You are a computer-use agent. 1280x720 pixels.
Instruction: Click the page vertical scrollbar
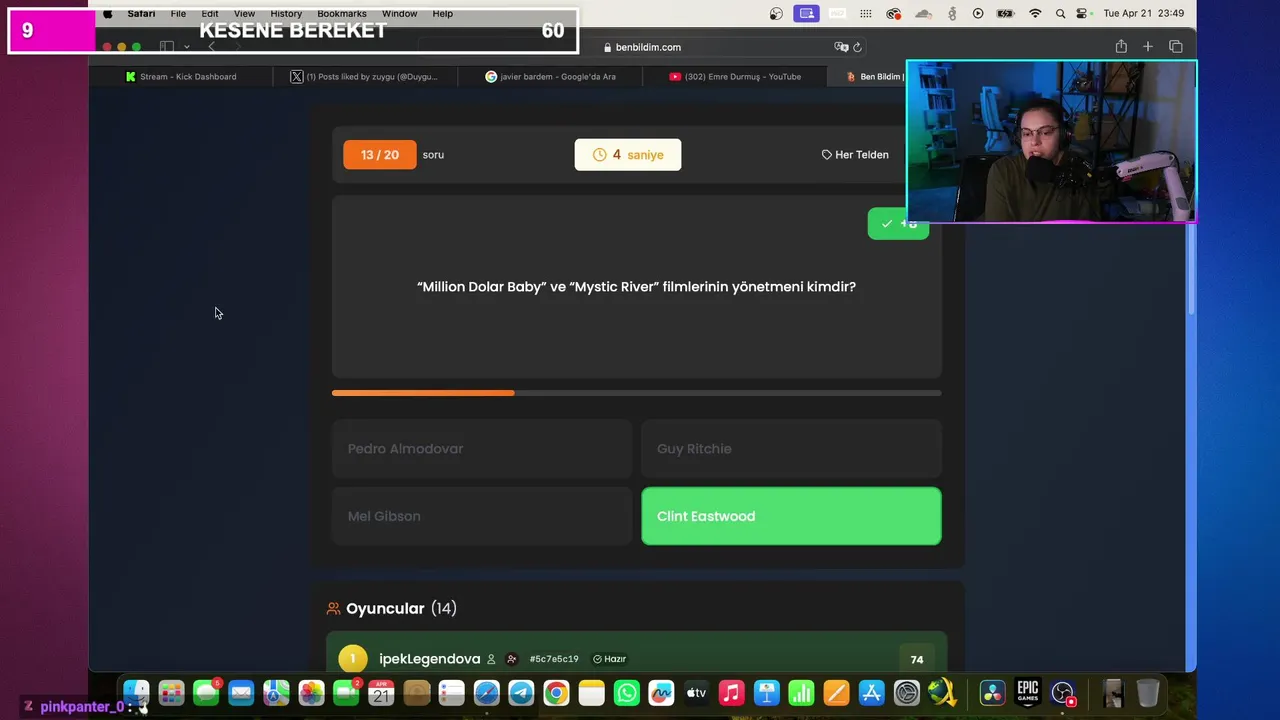tap(1191, 270)
